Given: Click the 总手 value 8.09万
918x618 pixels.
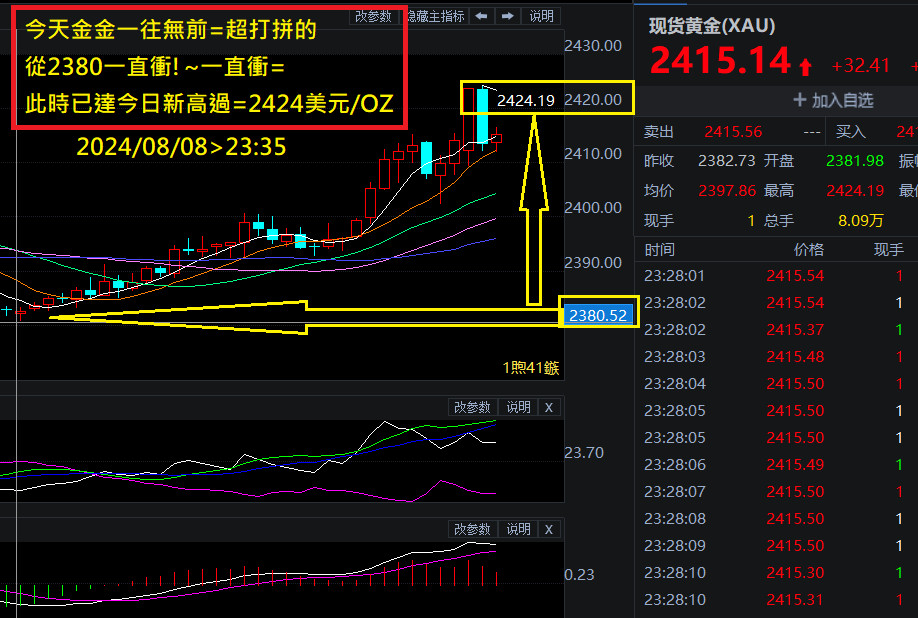Looking at the screenshot, I should point(861,221).
